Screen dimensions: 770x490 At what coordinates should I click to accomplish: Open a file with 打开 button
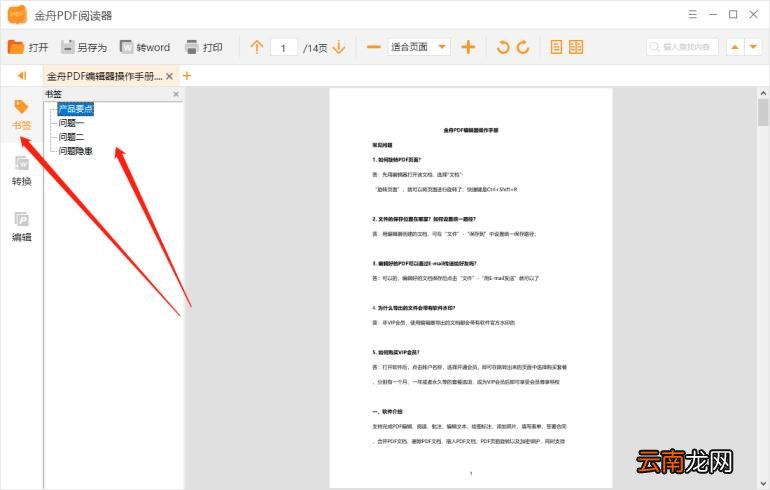[28, 47]
